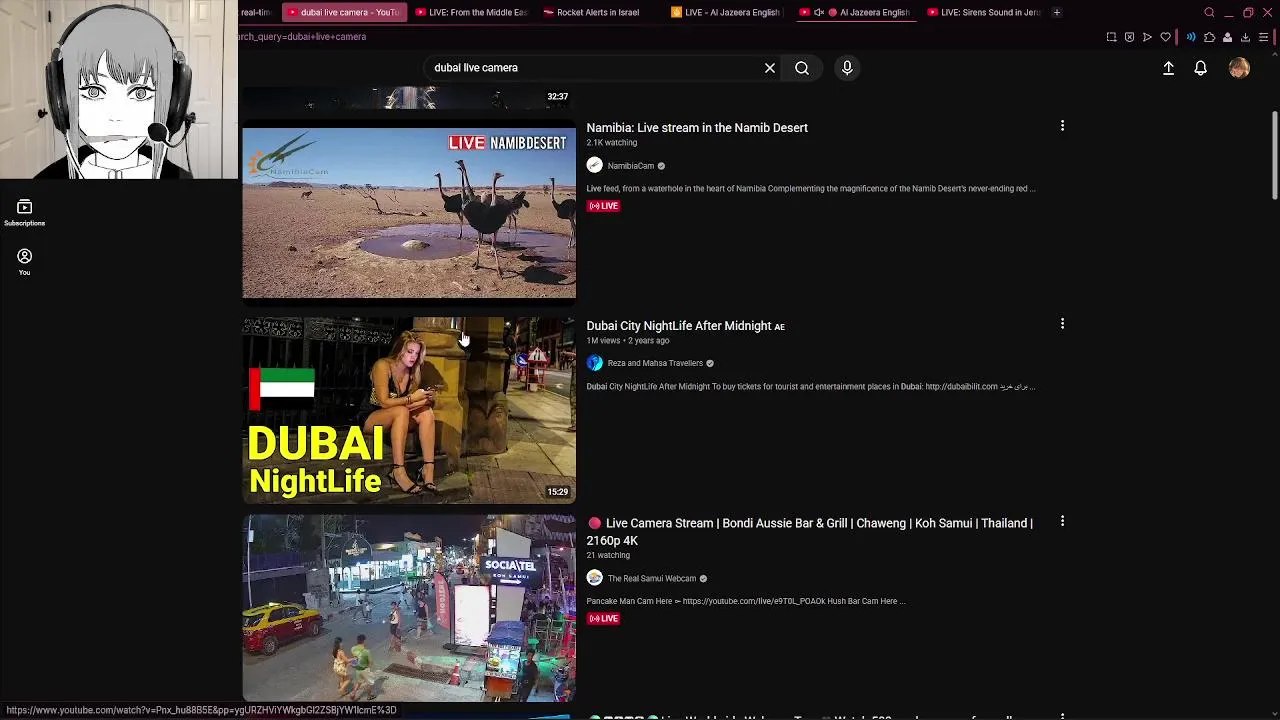The width and height of the screenshot is (1280, 720).
Task: Open browser snapshot tool icon
Action: (x=1111, y=37)
